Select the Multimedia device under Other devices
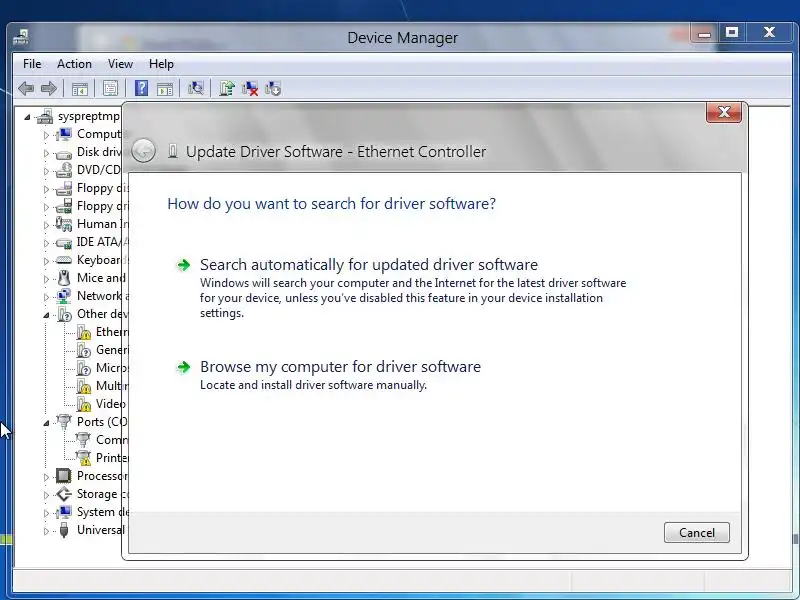Screen dimensions: 800x600 (103, 386)
